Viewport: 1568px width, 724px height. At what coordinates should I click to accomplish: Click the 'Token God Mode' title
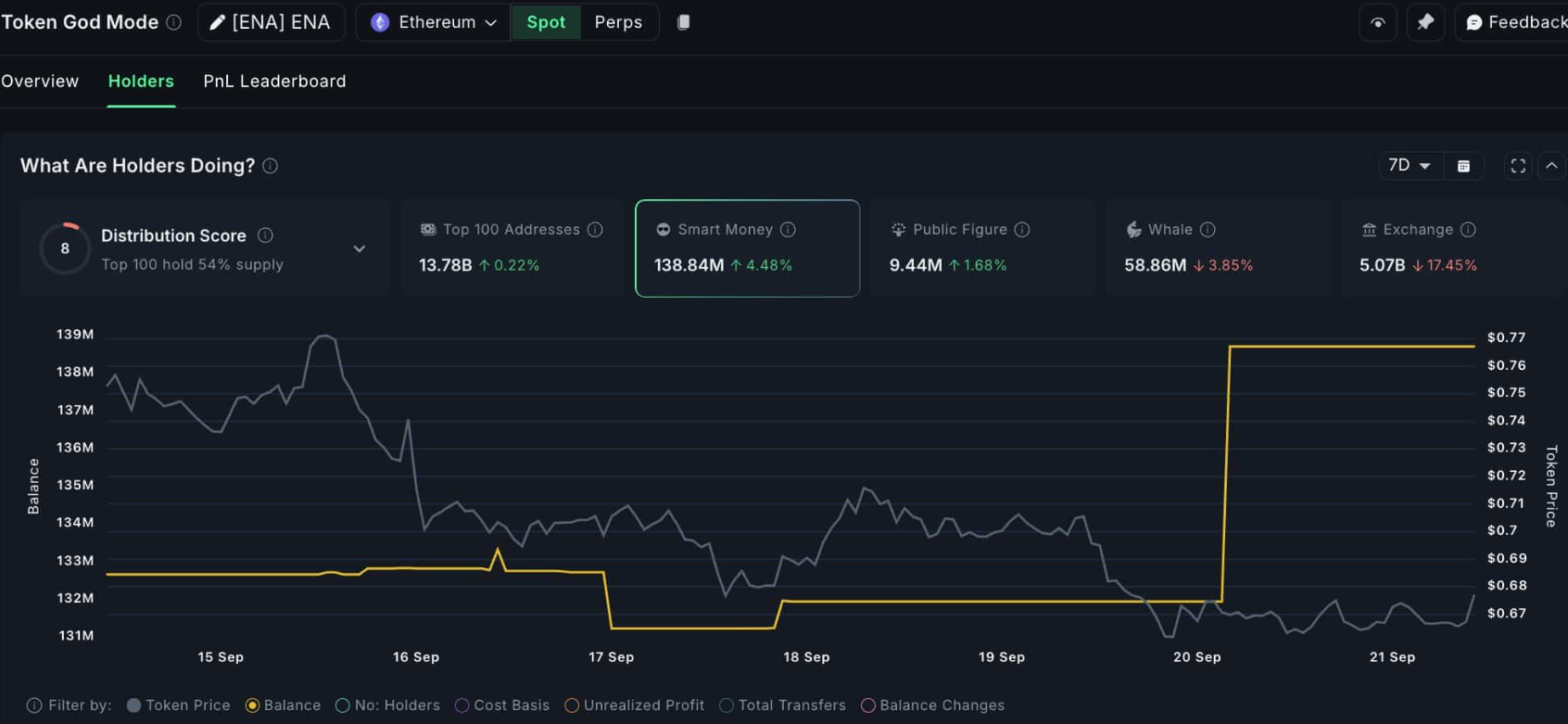click(80, 22)
